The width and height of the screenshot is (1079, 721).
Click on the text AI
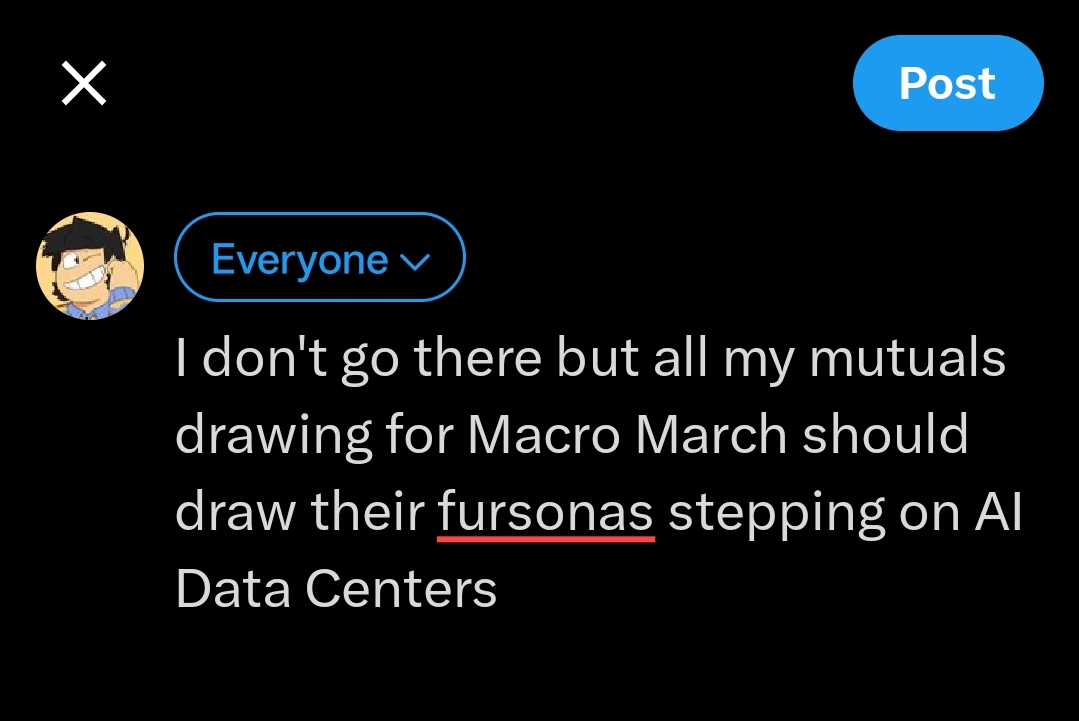point(997,513)
